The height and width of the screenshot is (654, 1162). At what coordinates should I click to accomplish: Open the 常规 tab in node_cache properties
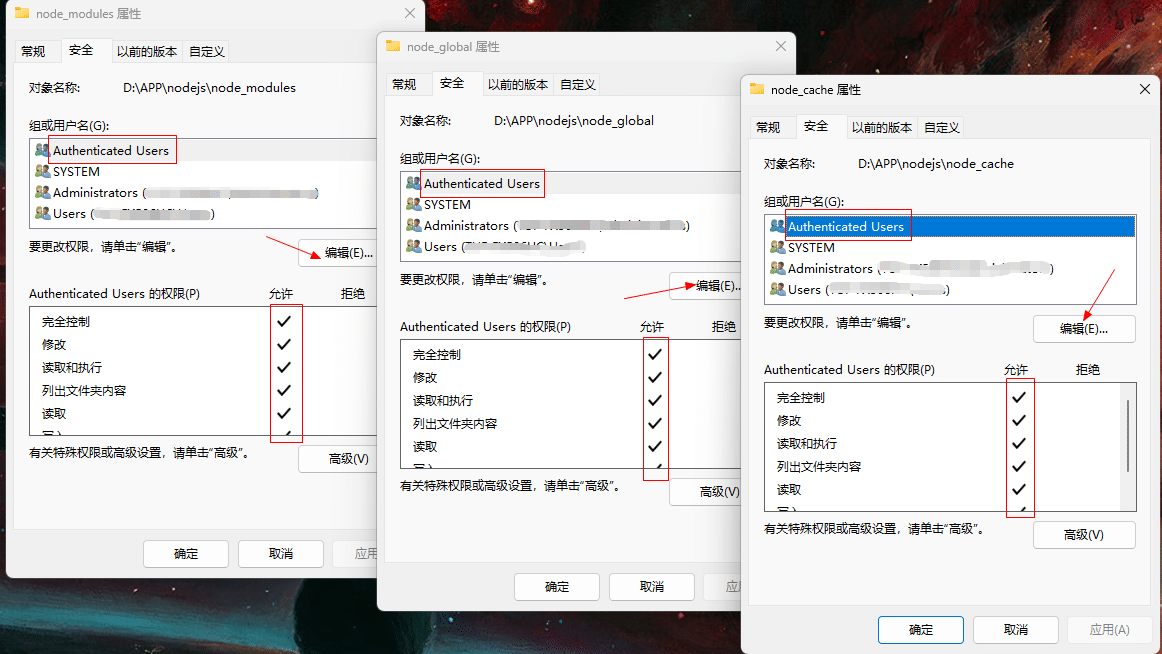(768, 127)
